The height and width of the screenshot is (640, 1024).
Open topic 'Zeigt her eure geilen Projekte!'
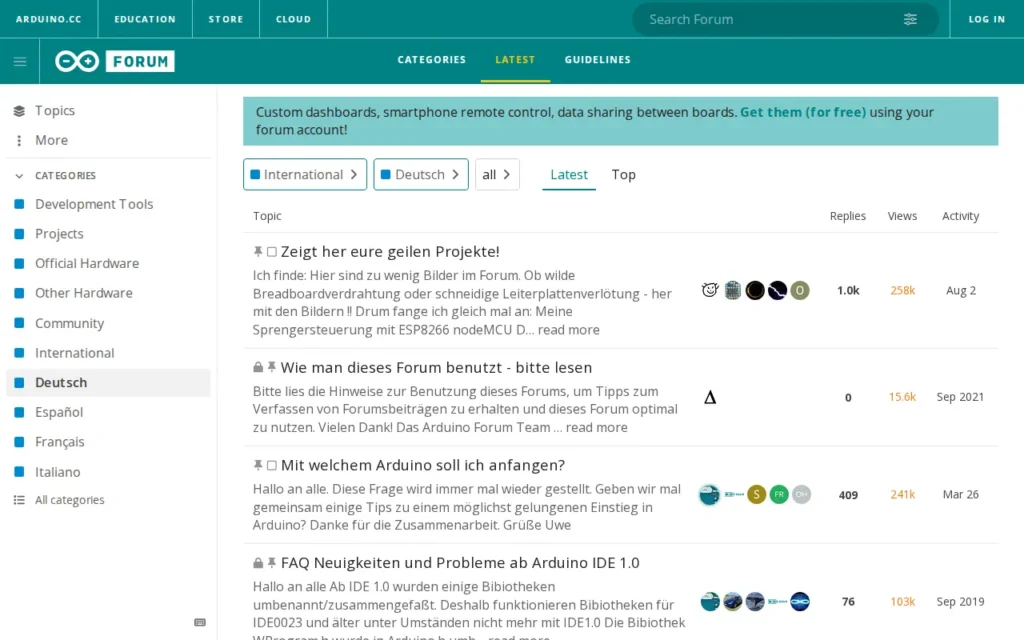[x=390, y=251]
